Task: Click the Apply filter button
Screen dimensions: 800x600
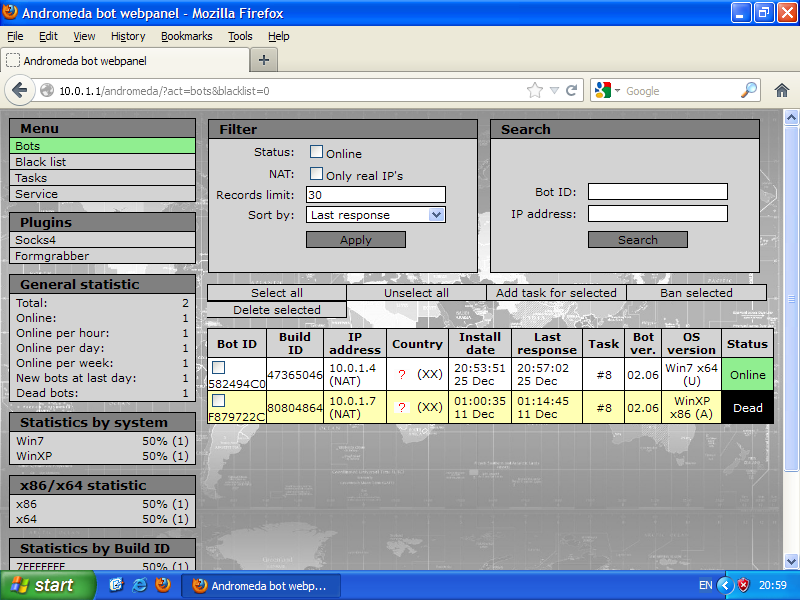Action: pos(356,240)
